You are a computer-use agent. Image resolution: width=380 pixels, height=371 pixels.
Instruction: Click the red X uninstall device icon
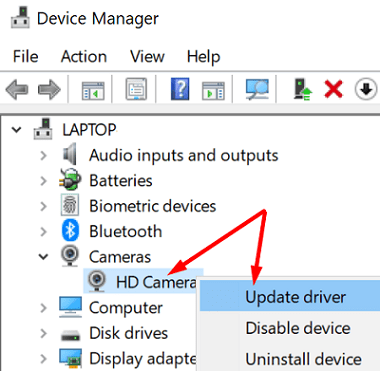[x=334, y=89]
